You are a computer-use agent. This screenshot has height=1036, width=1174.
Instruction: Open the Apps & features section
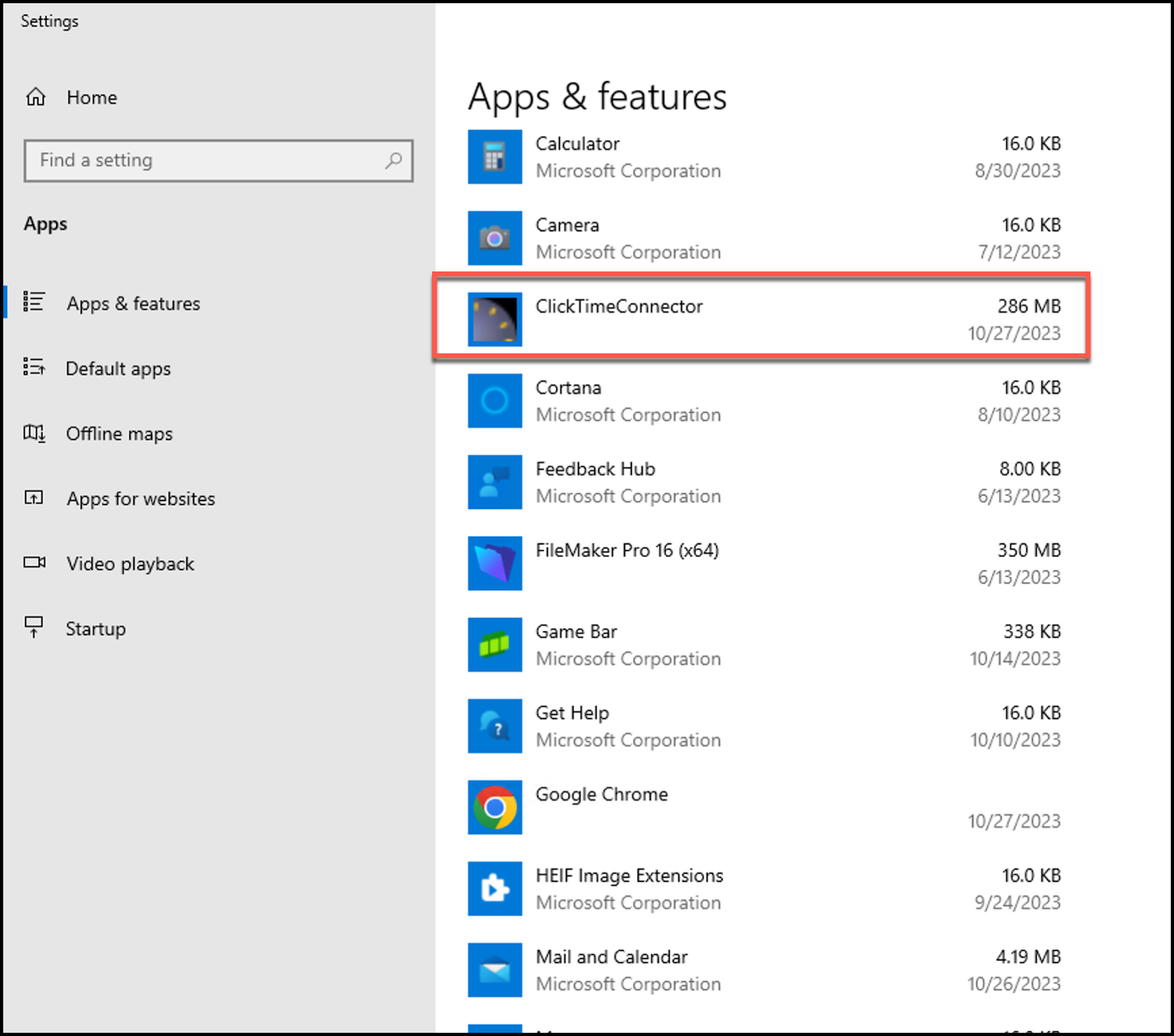133,304
